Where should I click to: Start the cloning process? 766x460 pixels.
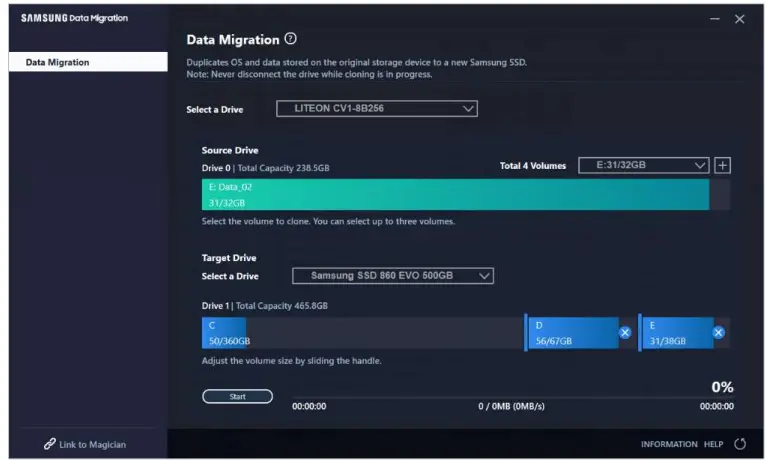(x=237, y=397)
